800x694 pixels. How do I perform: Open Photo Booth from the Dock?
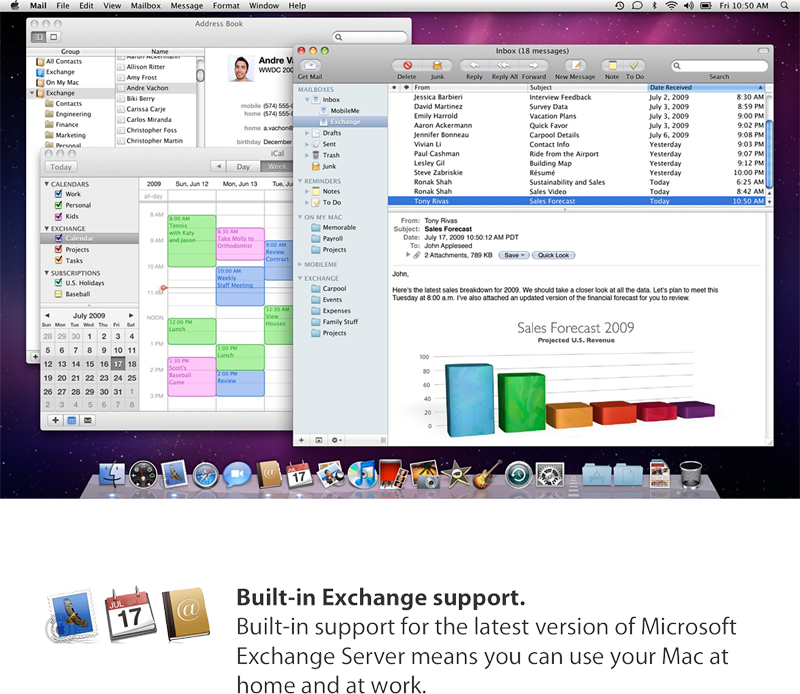click(393, 475)
